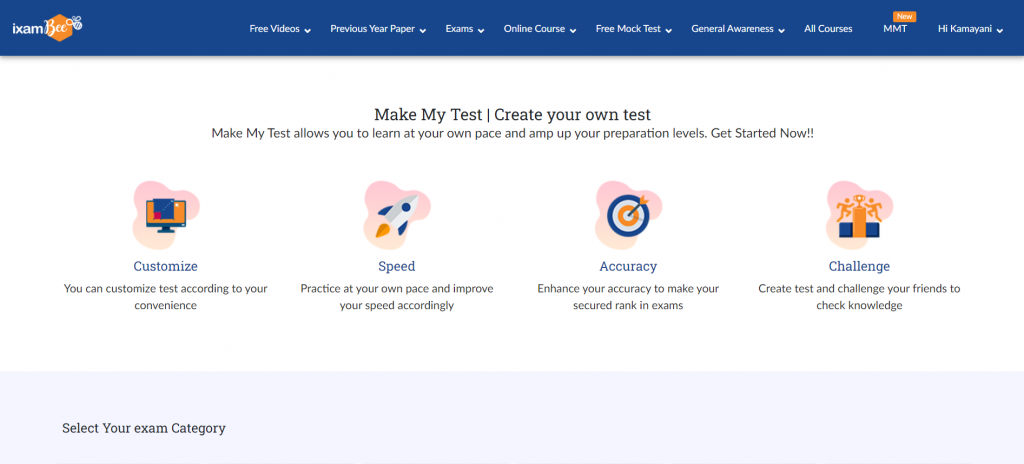This screenshot has width=1024, height=464.
Task: Open the Exams menu
Action: (x=459, y=29)
